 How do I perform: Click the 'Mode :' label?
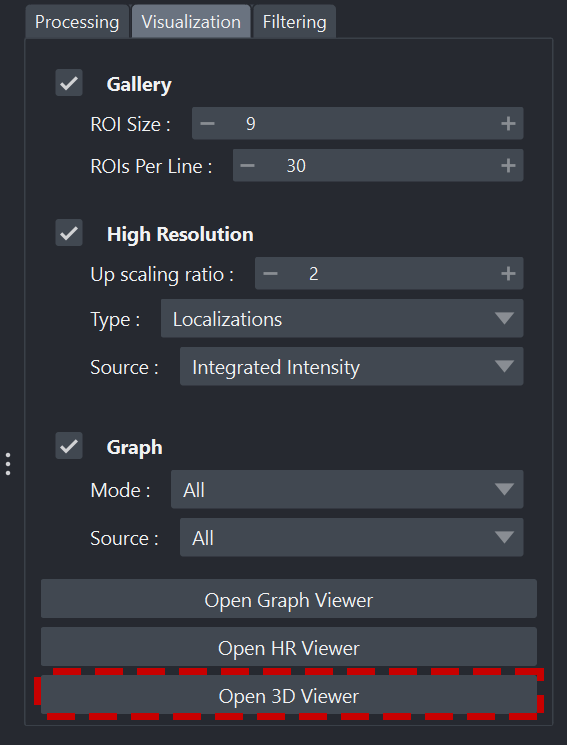[120, 490]
